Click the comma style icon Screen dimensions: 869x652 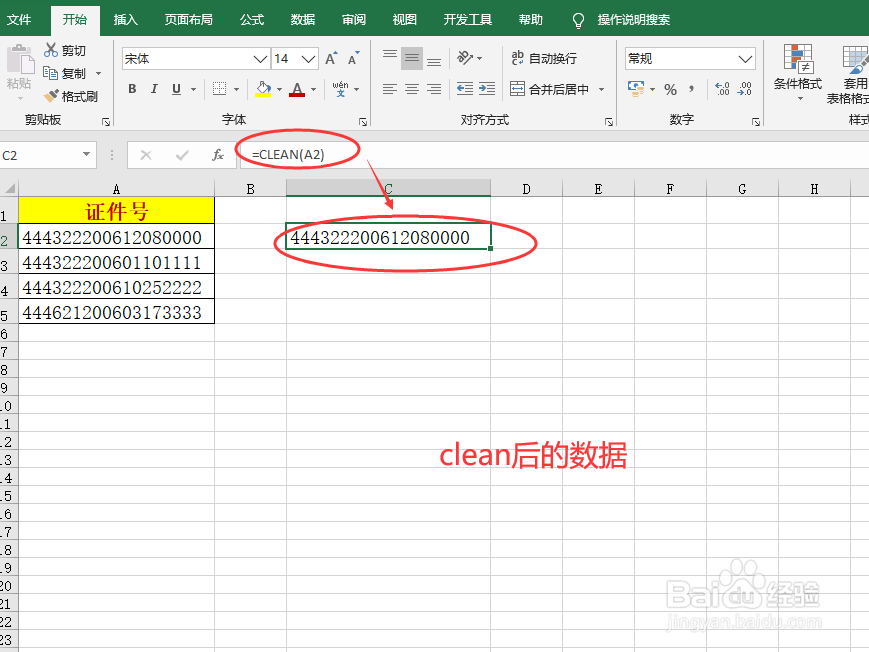point(690,89)
